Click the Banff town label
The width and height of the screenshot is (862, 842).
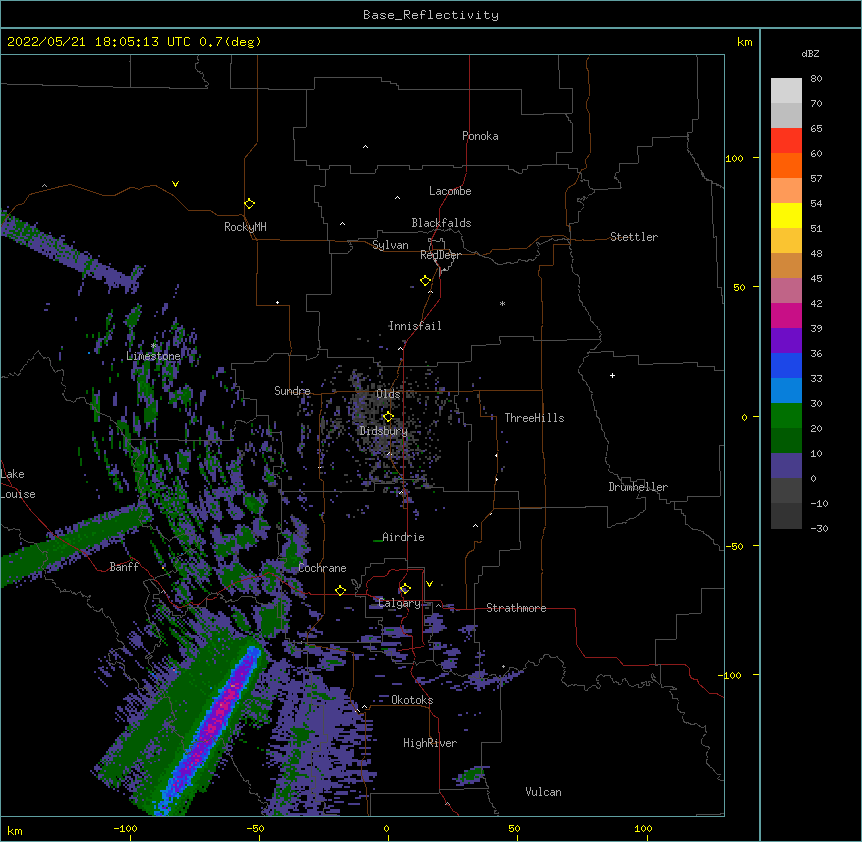(x=124, y=567)
